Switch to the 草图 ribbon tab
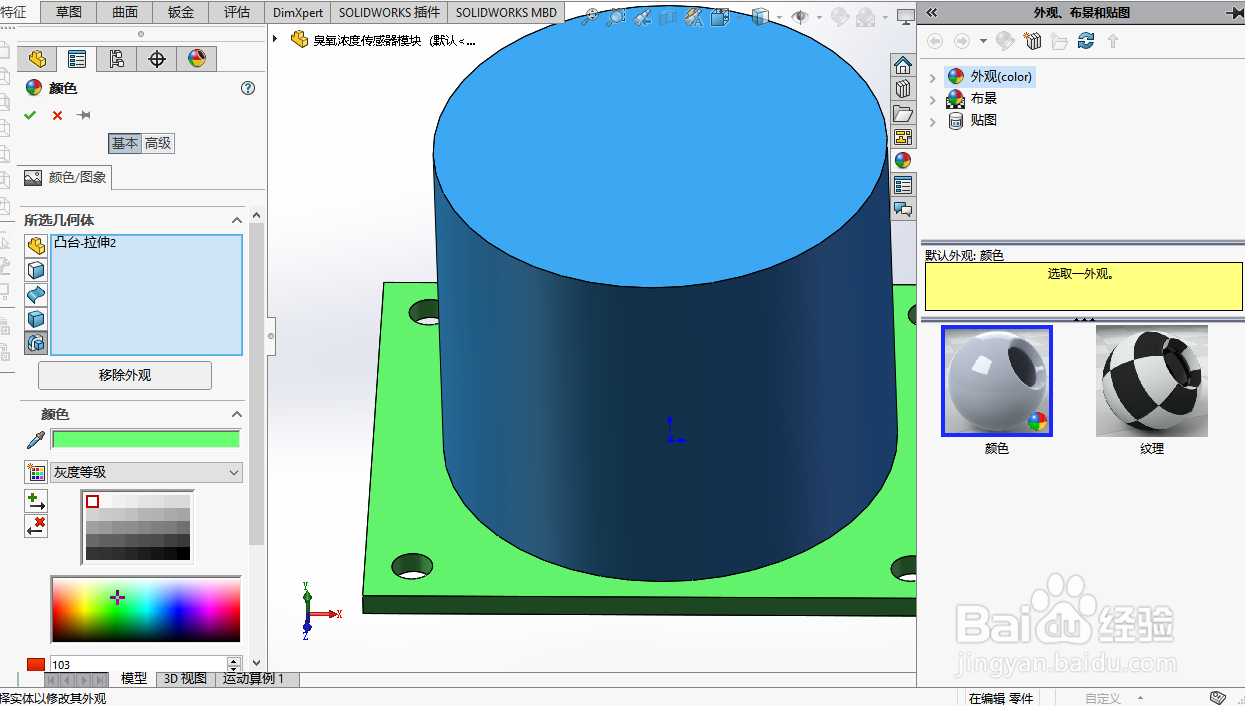The width and height of the screenshot is (1245, 706). [69, 12]
